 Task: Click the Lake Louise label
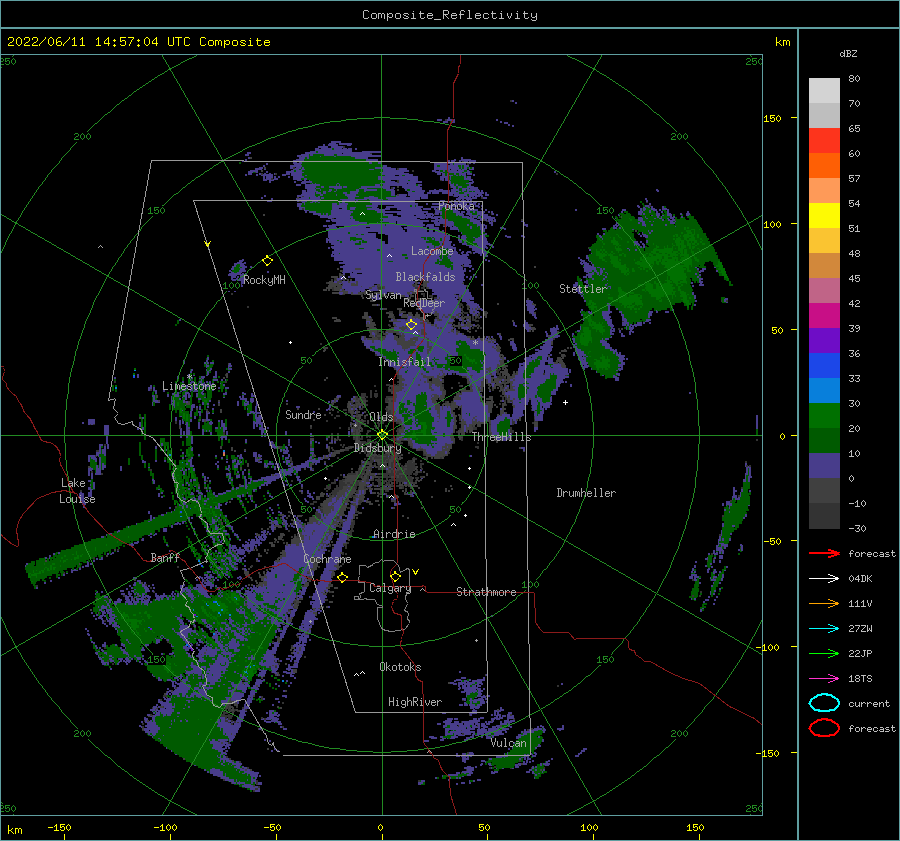77,491
